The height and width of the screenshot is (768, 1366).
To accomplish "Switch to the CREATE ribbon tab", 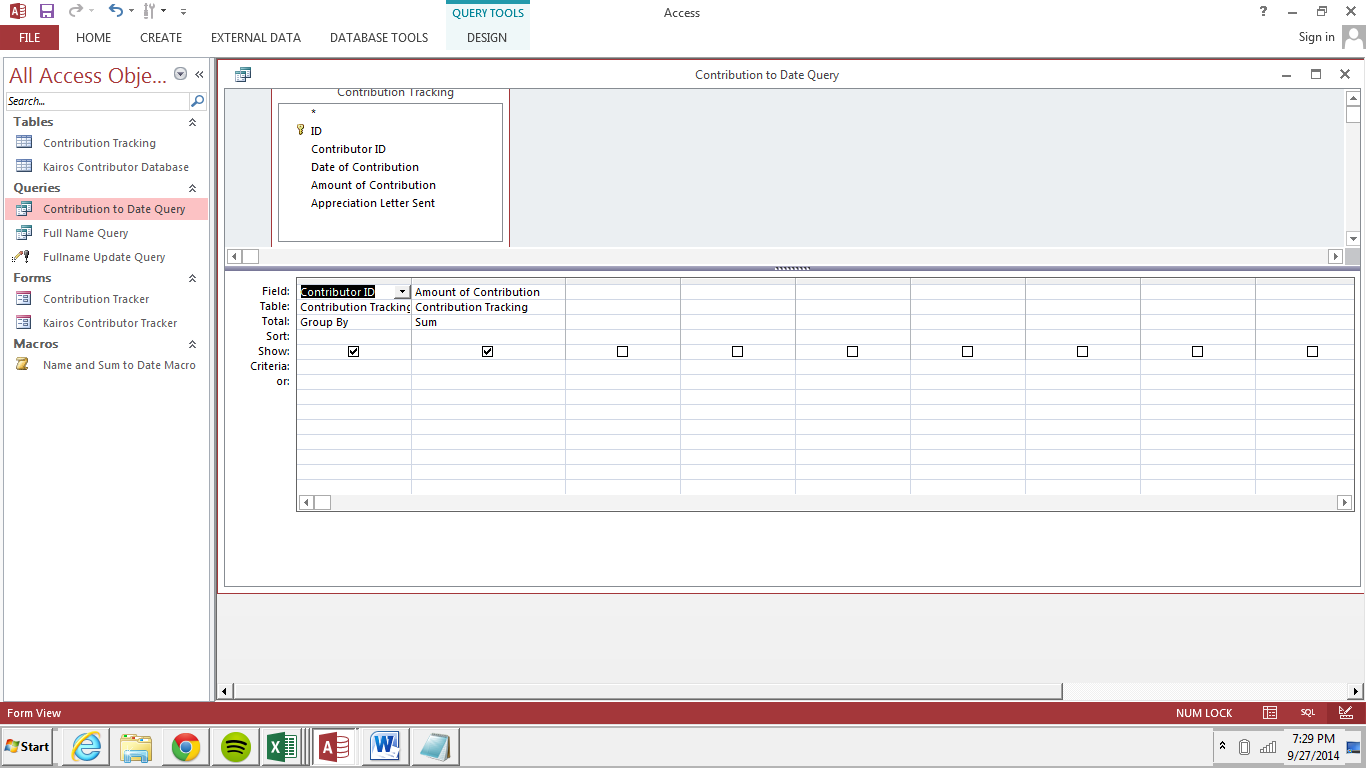I will pos(161,38).
